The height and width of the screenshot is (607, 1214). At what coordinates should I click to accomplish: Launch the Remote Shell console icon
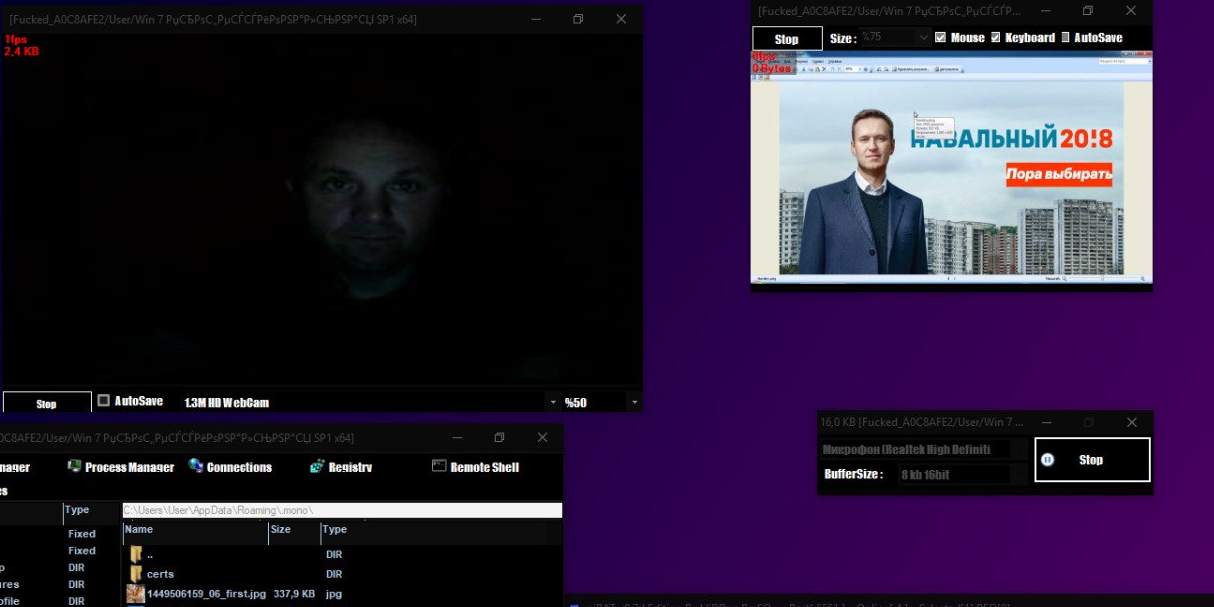[438, 466]
